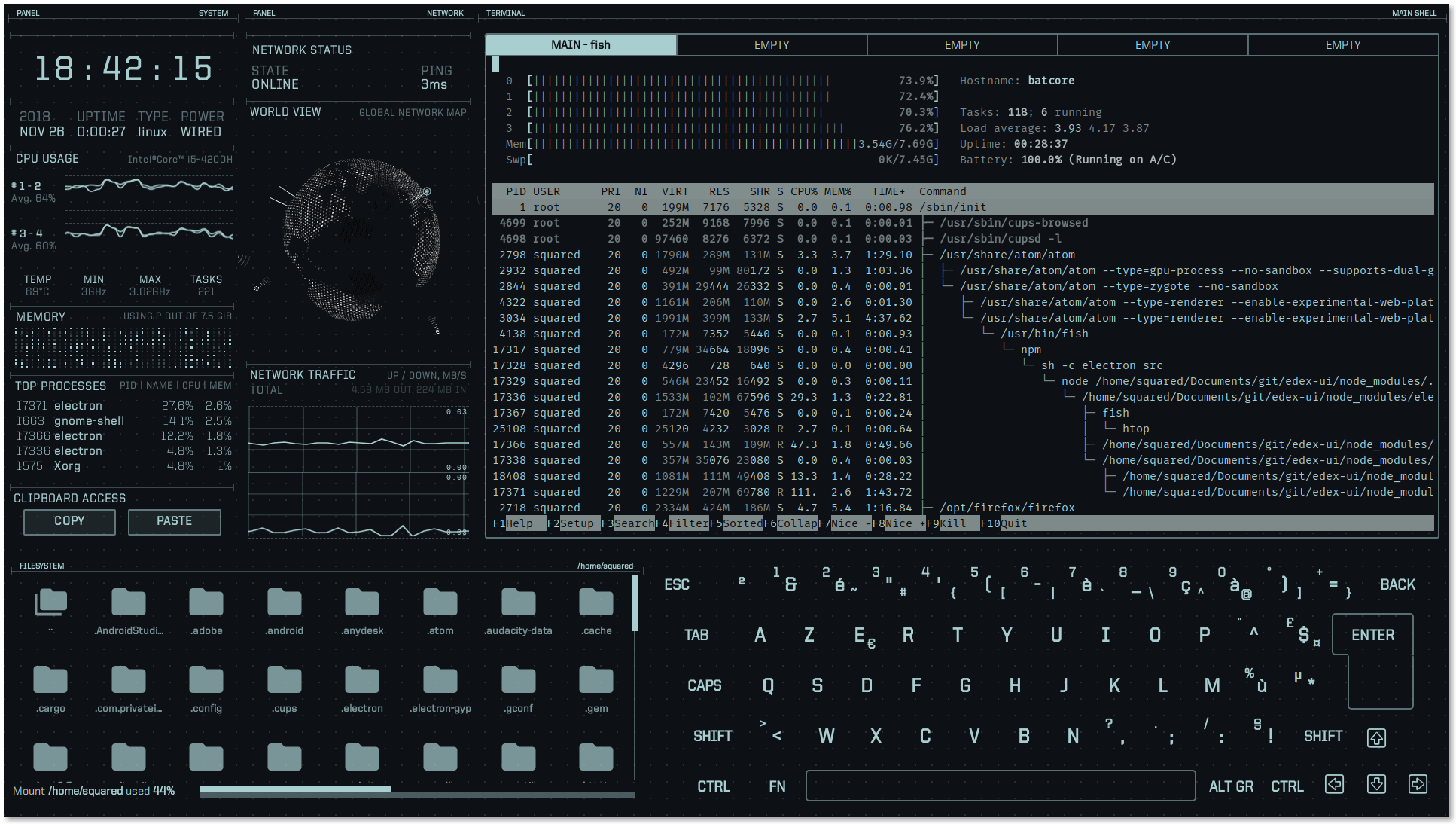Screen dimensions: 1456x824
Task: Click the filesystem panel scrollbar
Action: pos(635,603)
